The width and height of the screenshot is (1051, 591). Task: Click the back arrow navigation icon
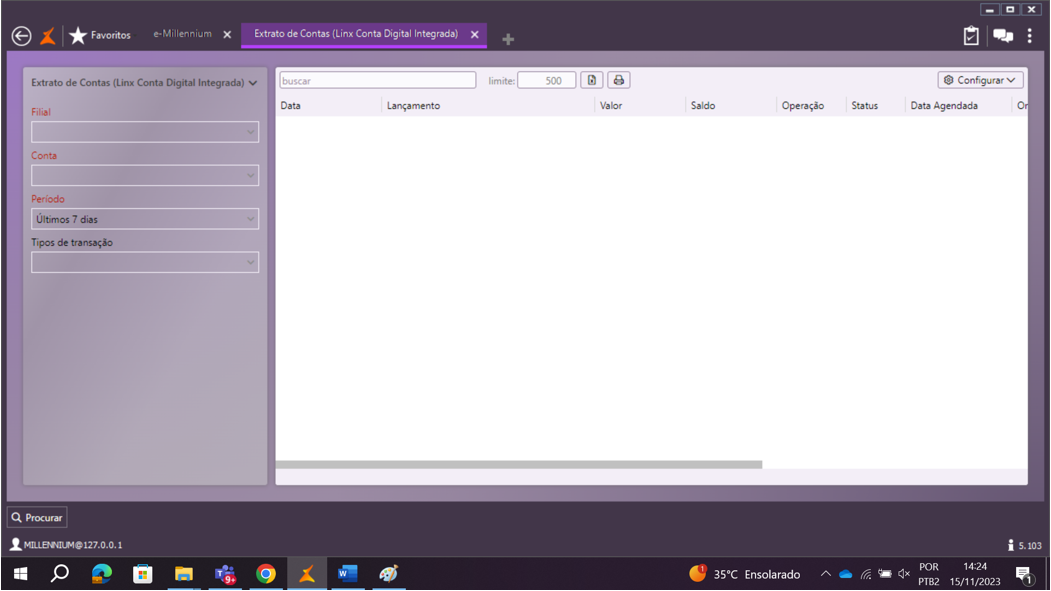click(x=21, y=36)
